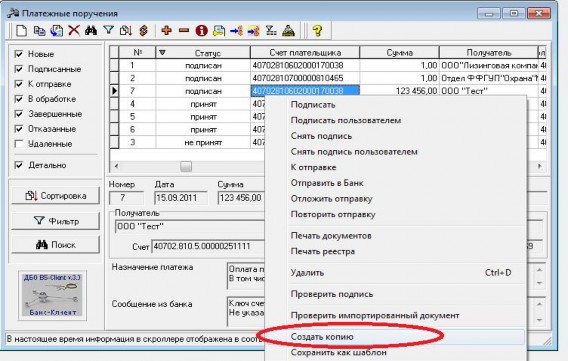Click the blue arrow with yellow box icon
Viewport: 568px width, 361px height.
(x=254, y=31)
